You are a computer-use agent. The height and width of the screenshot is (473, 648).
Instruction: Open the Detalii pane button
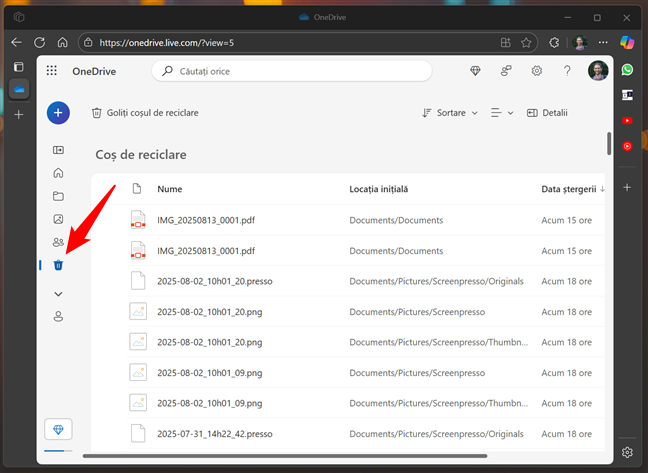(x=547, y=113)
